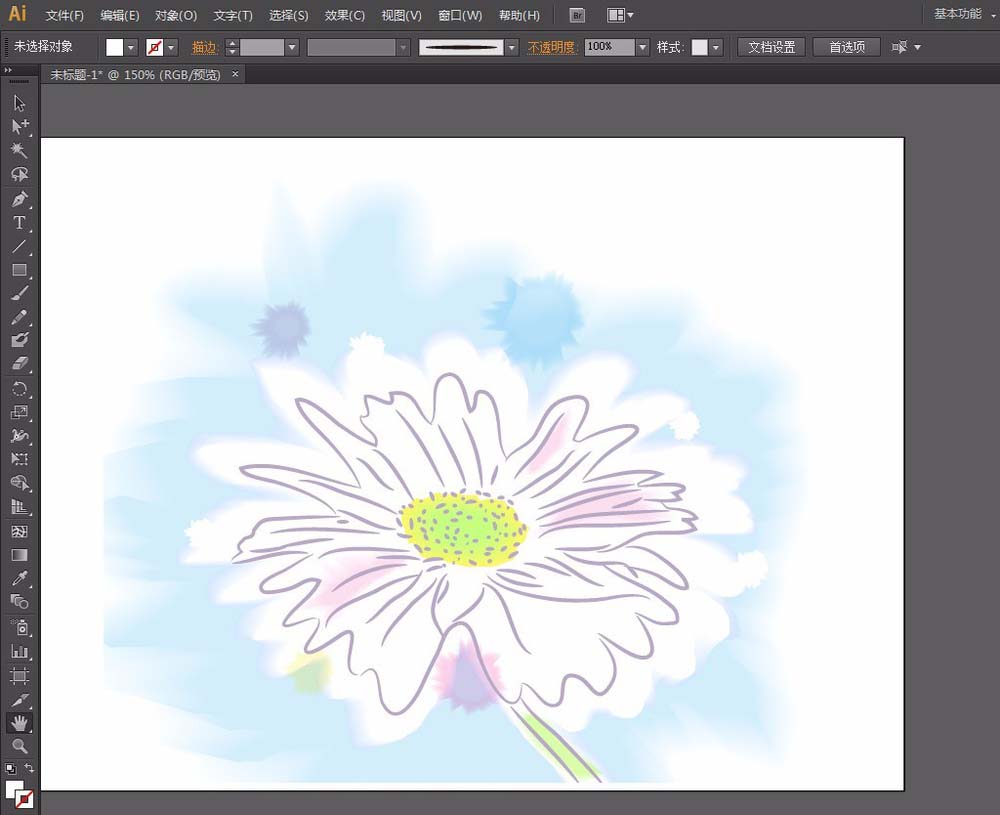
Task: Select the Pen tool
Action: [19, 199]
